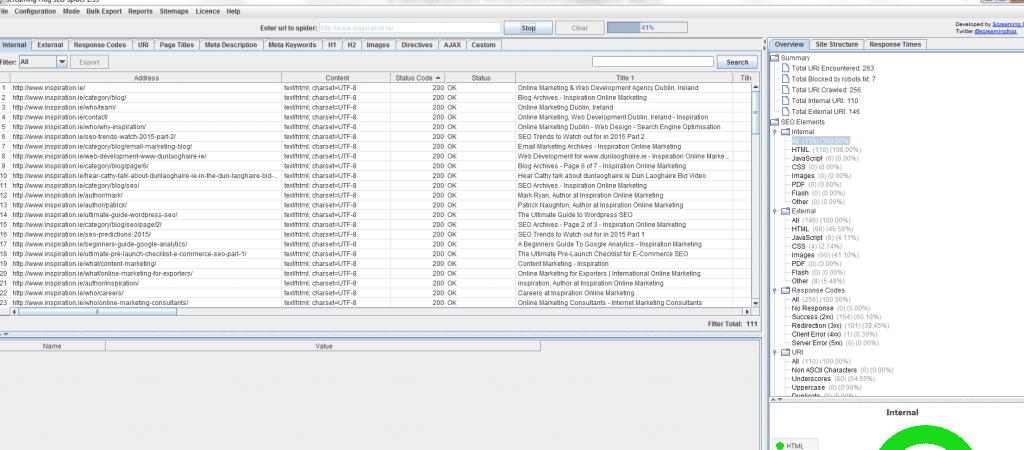Switch to the Images tab
The width and height of the screenshot is (1024, 450).
click(378, 45)
